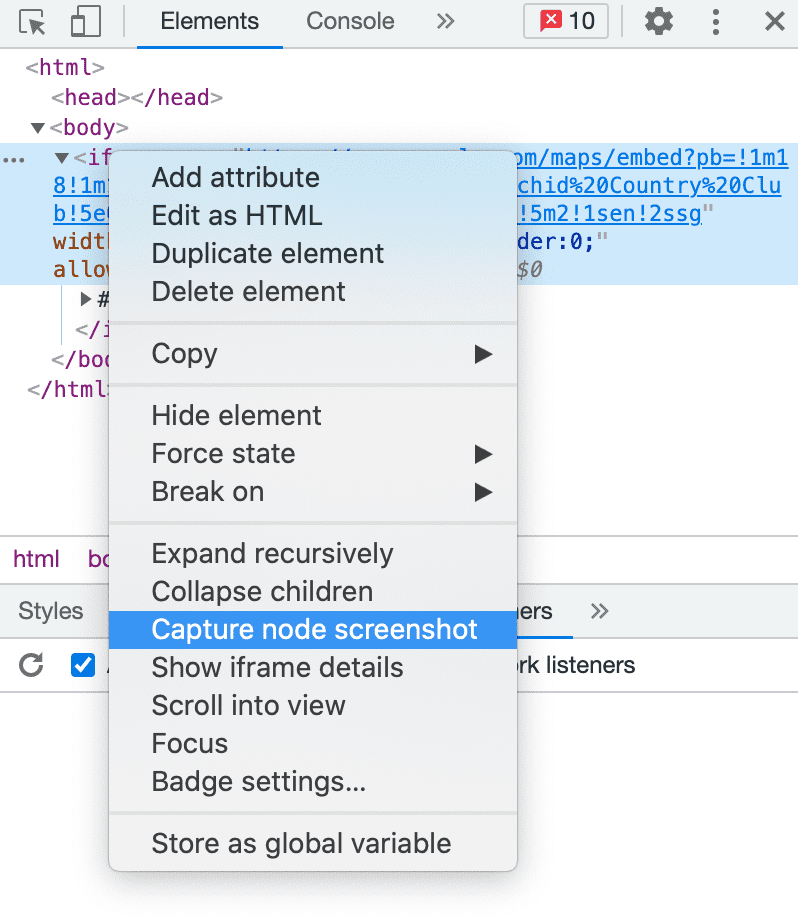The image size is (798, 921).
Task: Show hidden panels via the double-chevron overflow
Action: coord(444,21)
